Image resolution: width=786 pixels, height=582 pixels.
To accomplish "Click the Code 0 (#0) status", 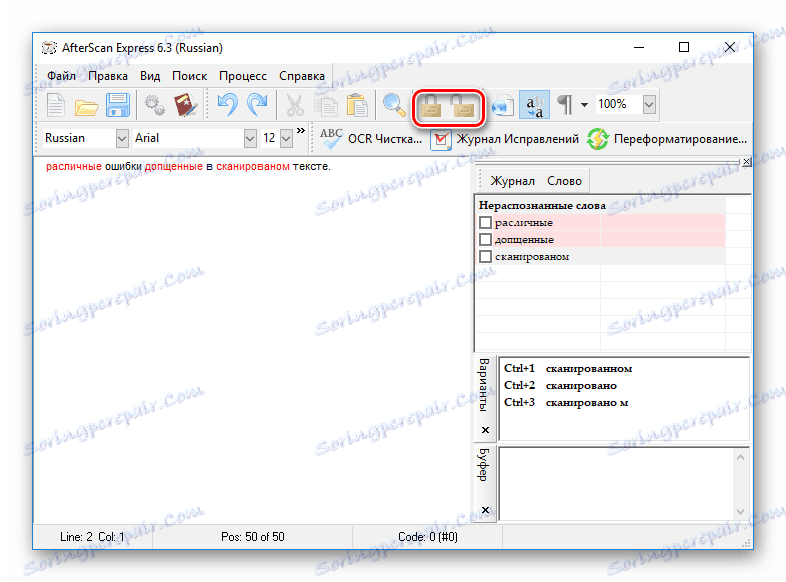I will 428,537.
